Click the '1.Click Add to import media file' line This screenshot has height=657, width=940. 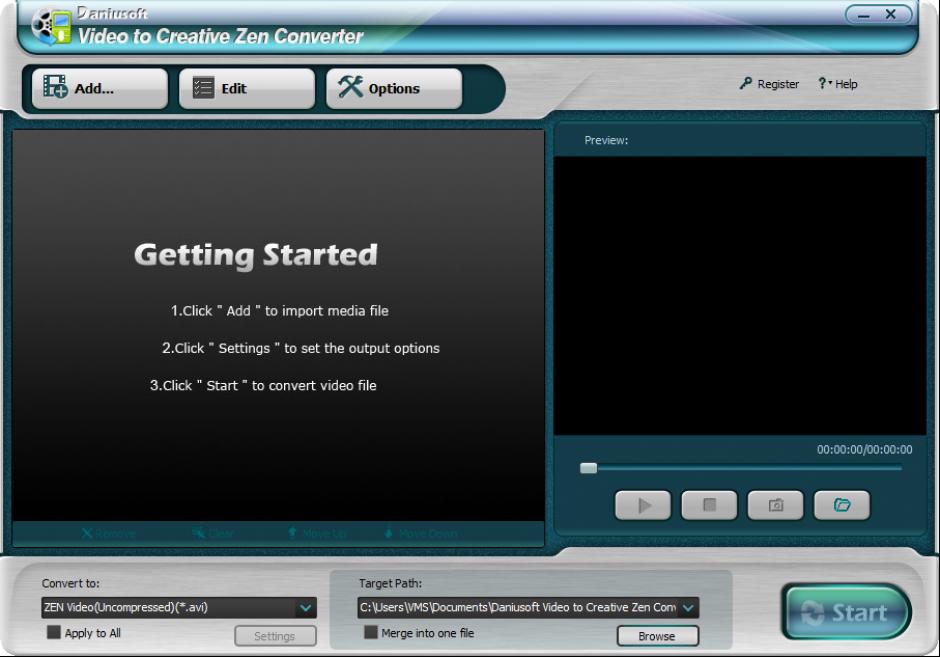click(x=280, y=311)
